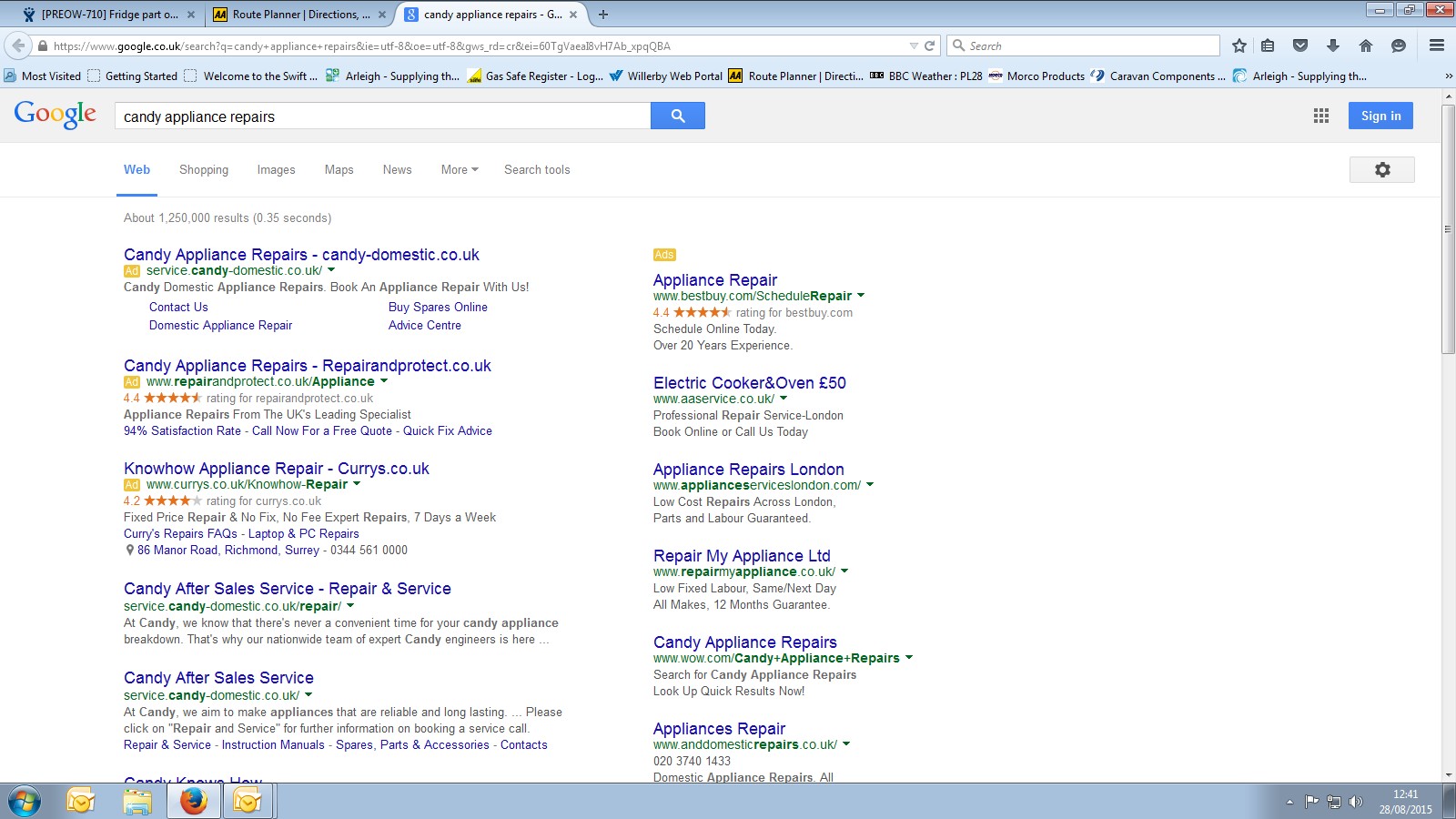Follow the Advice Centre sitelink
The height and width of the screenshot is (819, 1456).
click(x=425, y=326)
